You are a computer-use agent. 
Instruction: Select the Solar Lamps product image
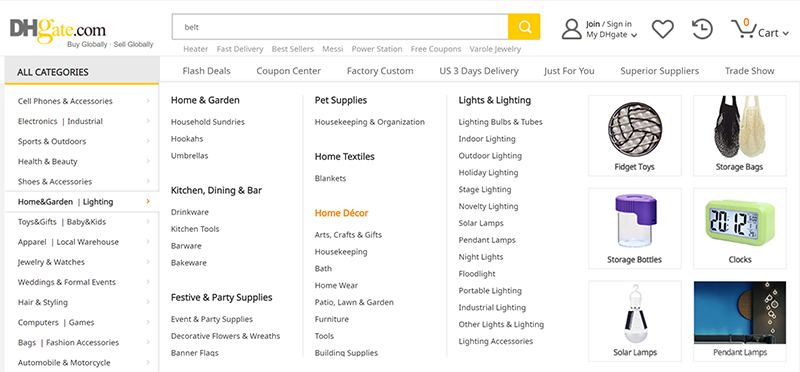point(635,321)
